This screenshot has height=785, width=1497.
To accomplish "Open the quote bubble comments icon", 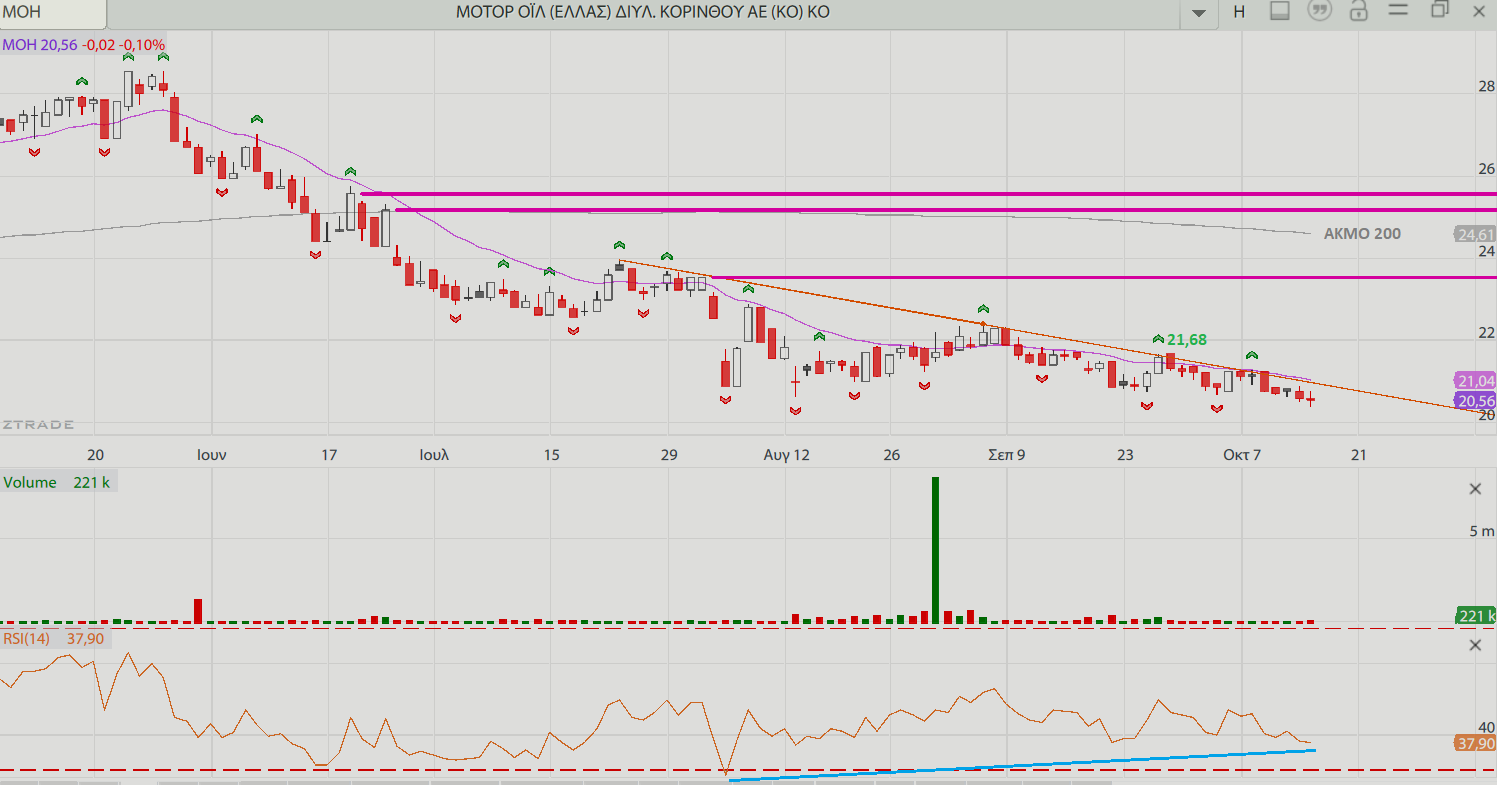I will pyautogui.click(x=1320, y=11).
